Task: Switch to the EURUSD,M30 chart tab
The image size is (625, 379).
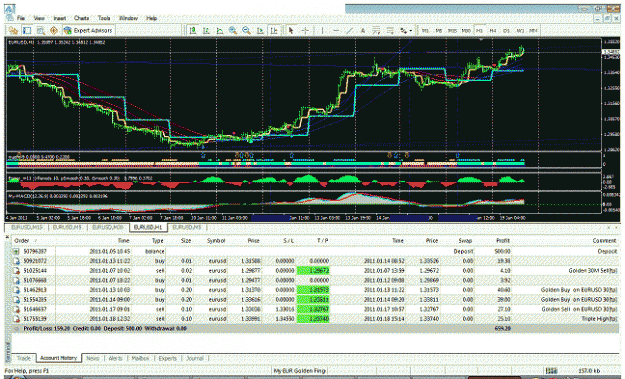Action: click(x=108, y=227)
